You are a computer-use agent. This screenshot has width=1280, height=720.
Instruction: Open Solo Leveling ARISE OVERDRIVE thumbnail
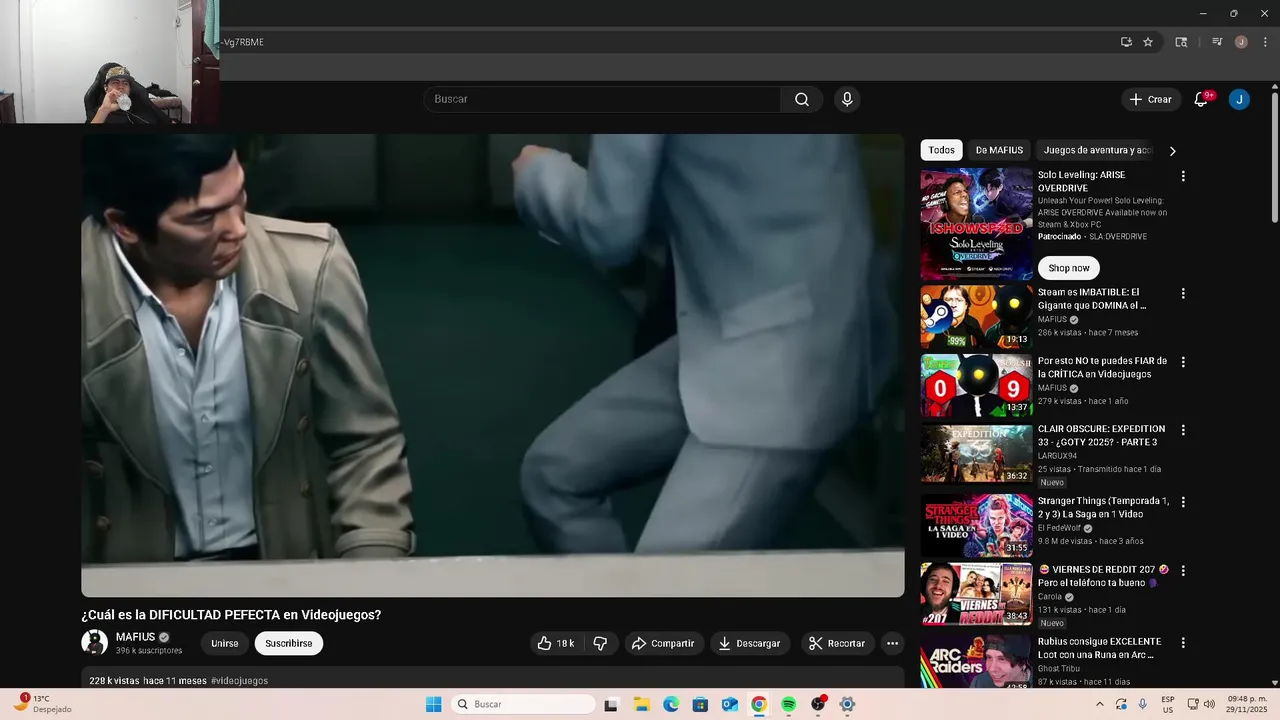coord(976,224)
